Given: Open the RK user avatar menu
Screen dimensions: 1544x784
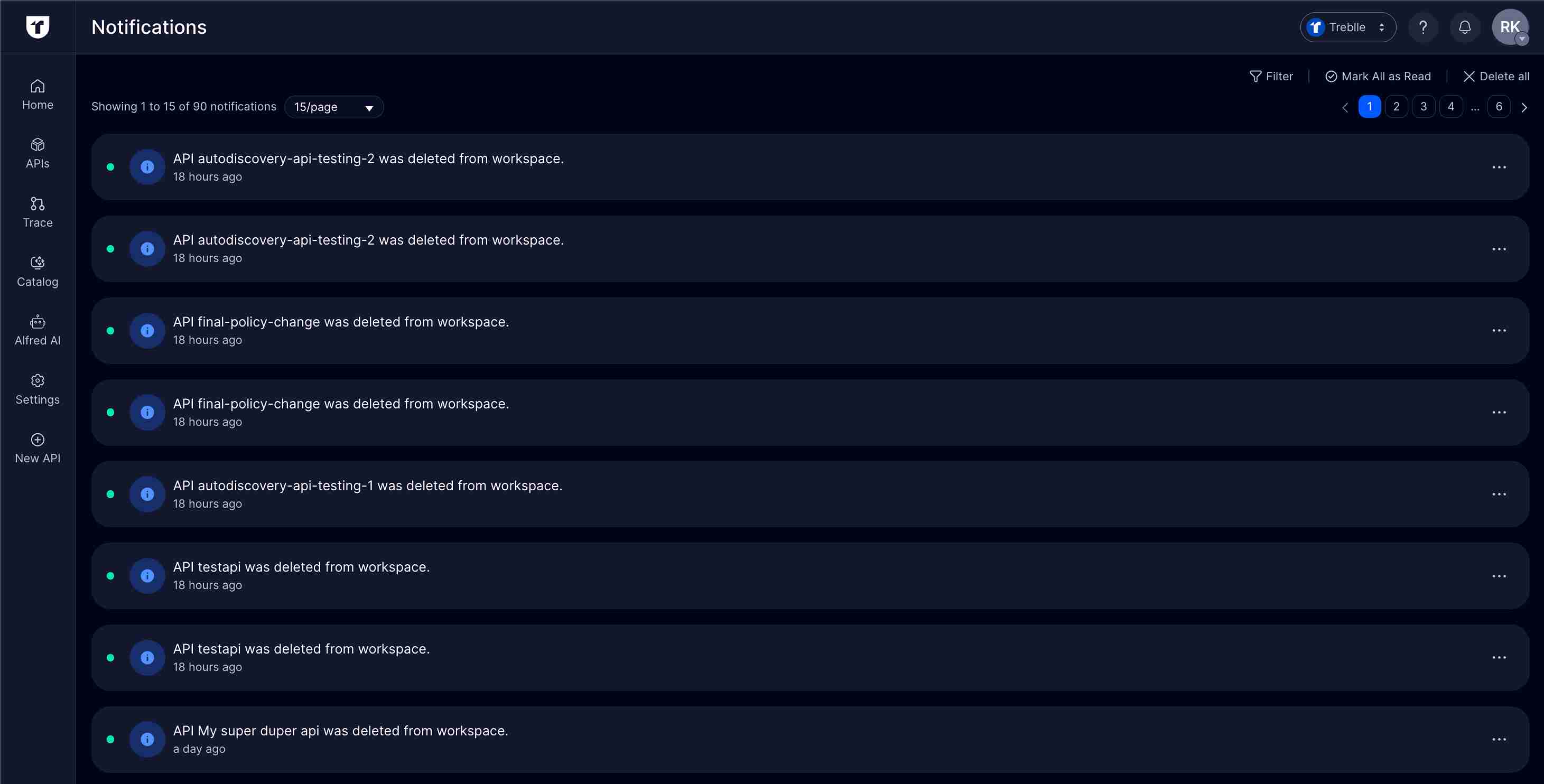Looking at the screenshot, I should tap(1509, 27).
